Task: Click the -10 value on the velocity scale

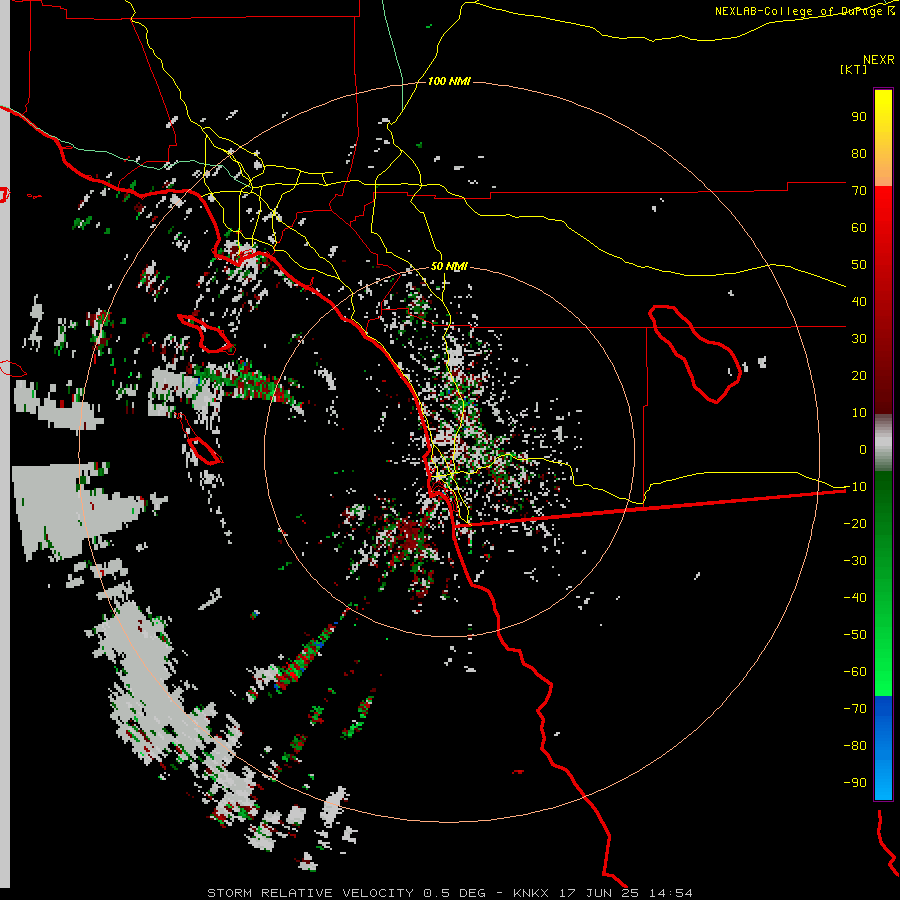Action: tap(855, 487)
